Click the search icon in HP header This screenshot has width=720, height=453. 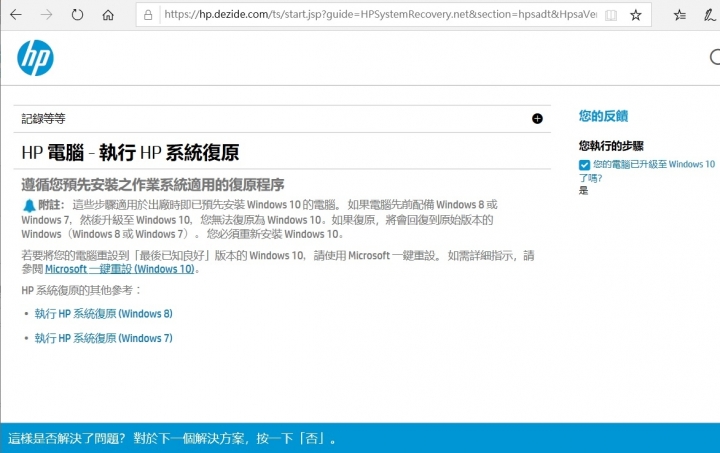point(715,57)
